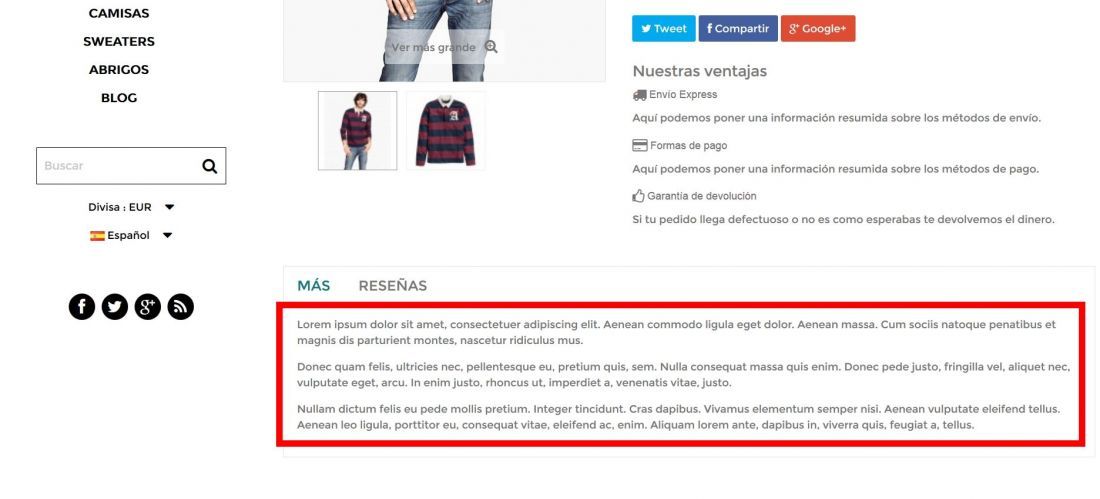Click the Formas de pago card icon
Screen dimensions: 1100x499
[x=640, y=145]
